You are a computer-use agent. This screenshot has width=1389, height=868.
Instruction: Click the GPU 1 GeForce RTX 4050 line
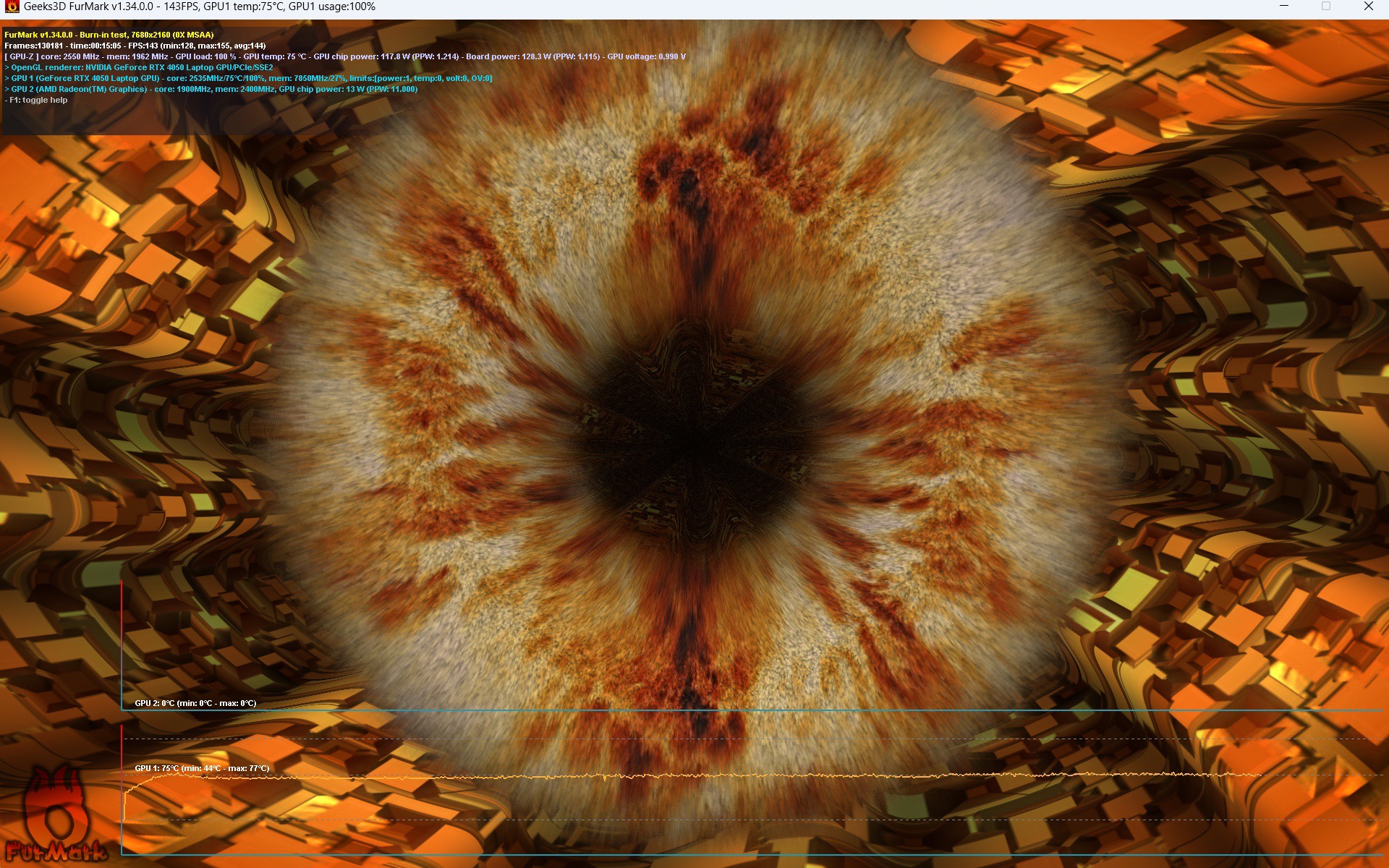point(248,78)
